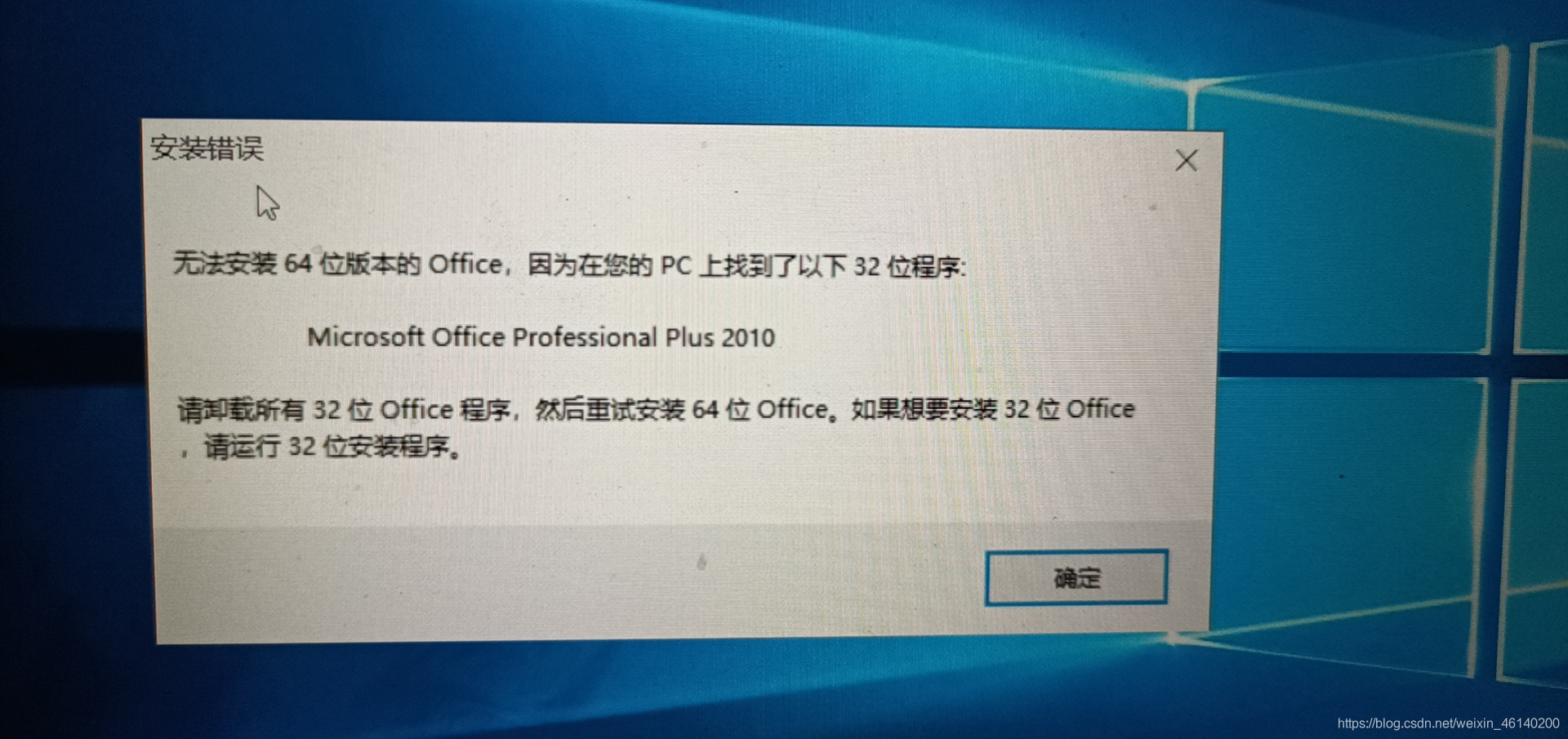
Task: Click the 请运行 32 位安装程序 line
Action: click(x=327, y=447)
